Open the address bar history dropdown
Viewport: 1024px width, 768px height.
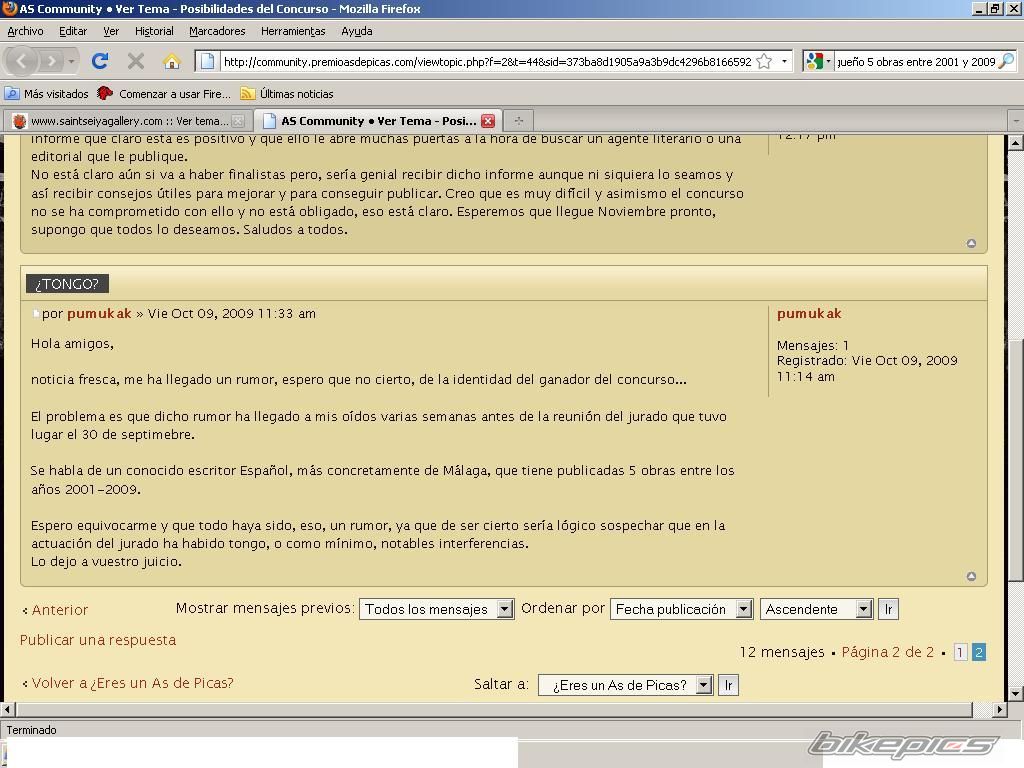784,61
